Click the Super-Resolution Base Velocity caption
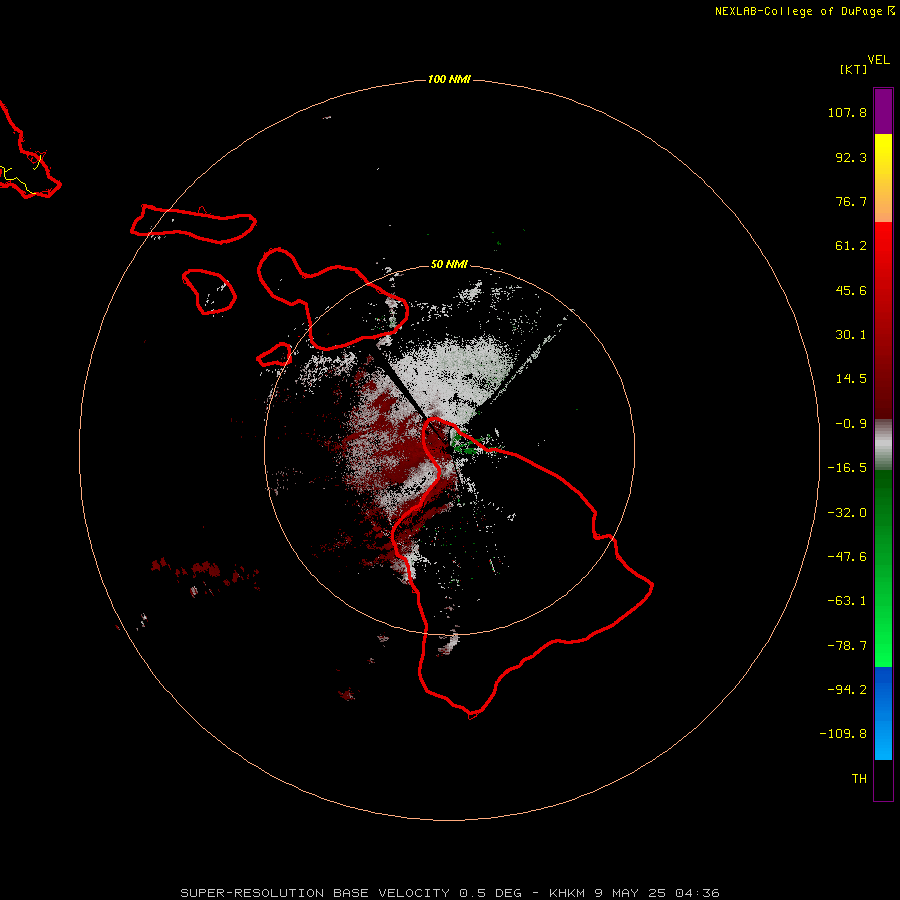The height and width of the screenshot is (900, 900). point(449,893)
